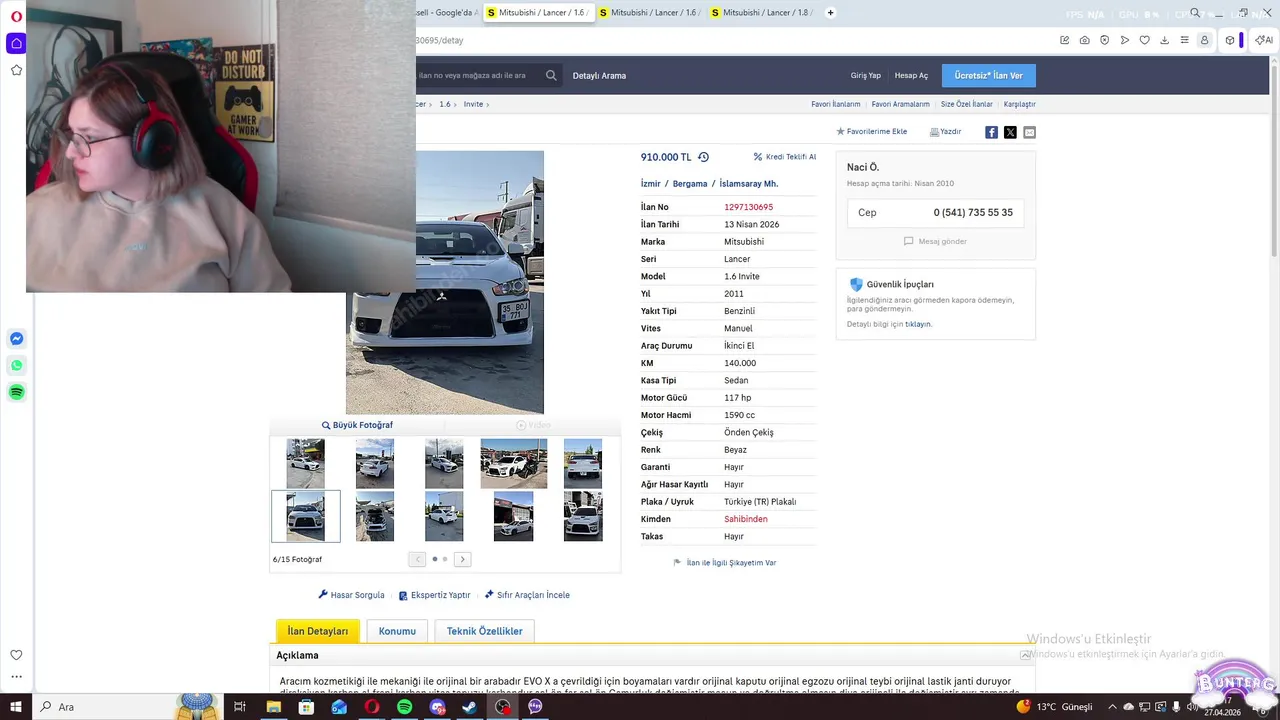
Task: Add page to bookmarks with the heart toolbar icon
Action: coord(1145,40)
